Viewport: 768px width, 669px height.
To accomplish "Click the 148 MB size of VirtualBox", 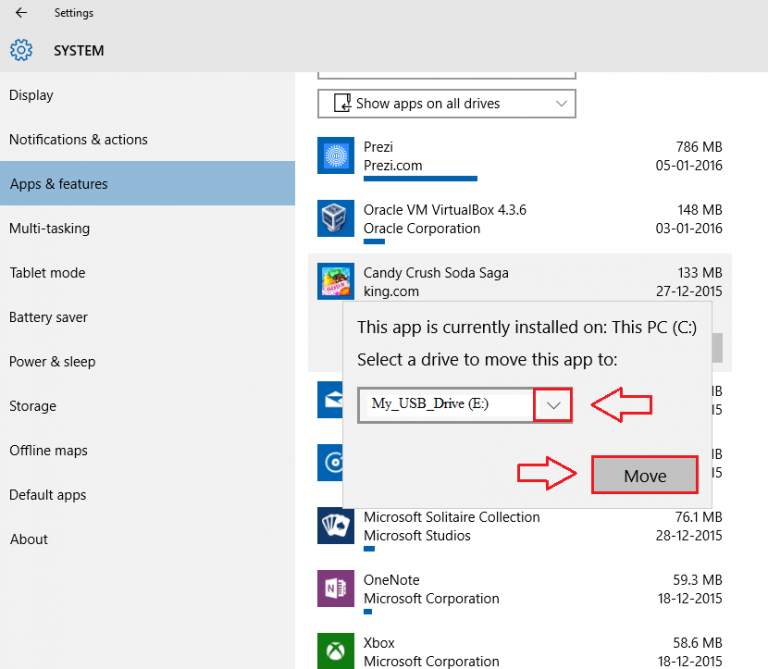I will 700,210.
